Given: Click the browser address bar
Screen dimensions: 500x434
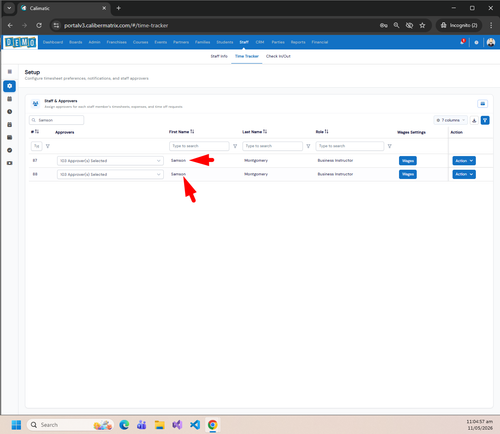Looking at the screenshot, I should point(213,25).
